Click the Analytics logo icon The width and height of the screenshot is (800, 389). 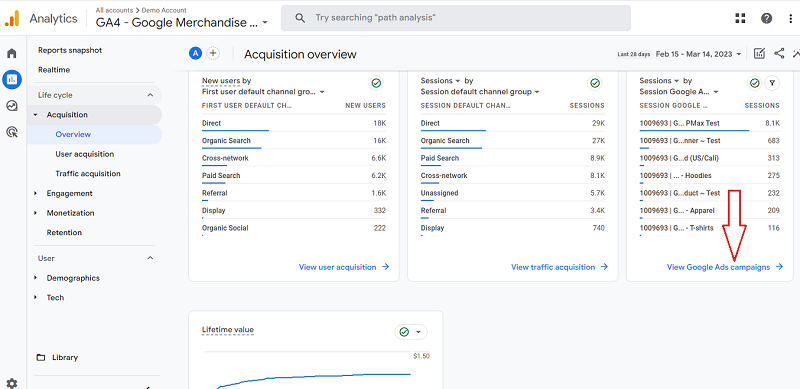(x=12, y=18)
